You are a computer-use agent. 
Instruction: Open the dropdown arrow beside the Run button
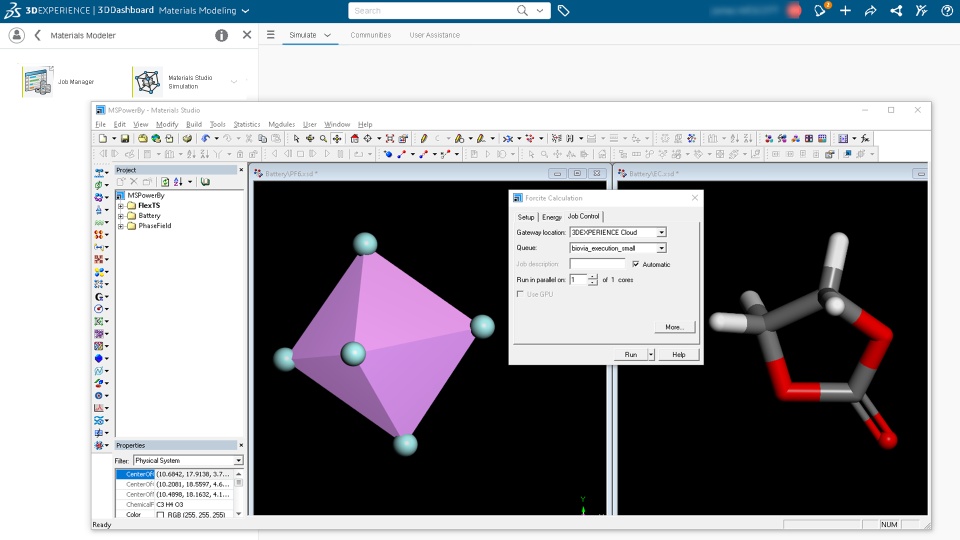click(x=651, y=354)
